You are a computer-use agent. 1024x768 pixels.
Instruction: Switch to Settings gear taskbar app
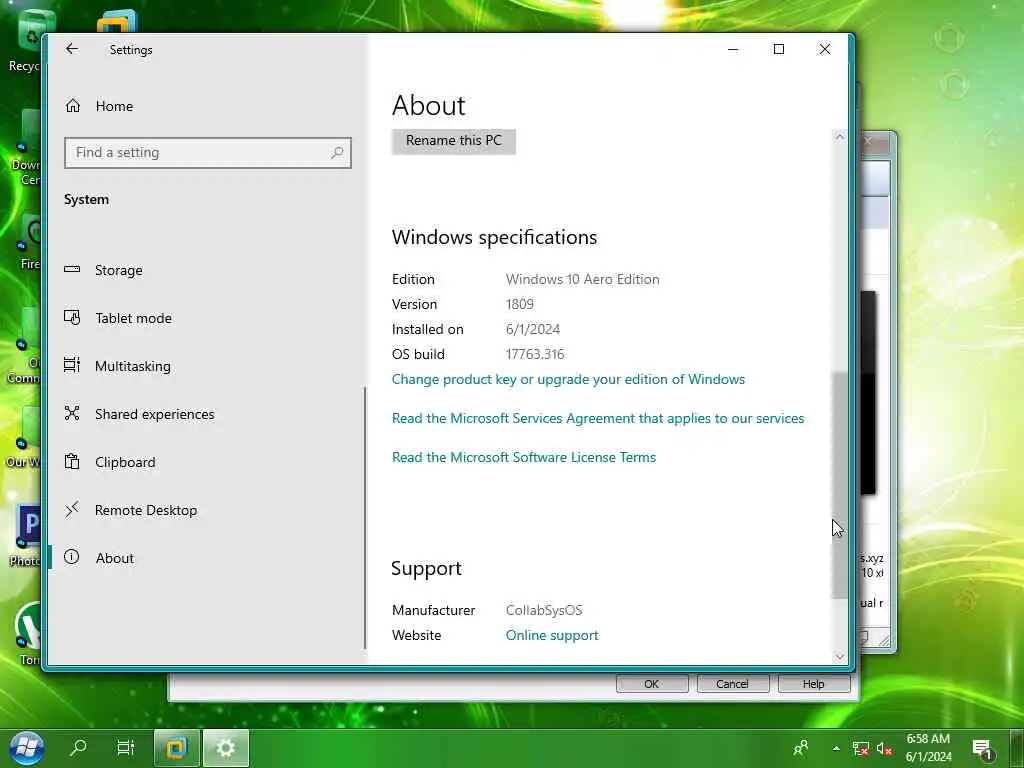click(226, 748)
